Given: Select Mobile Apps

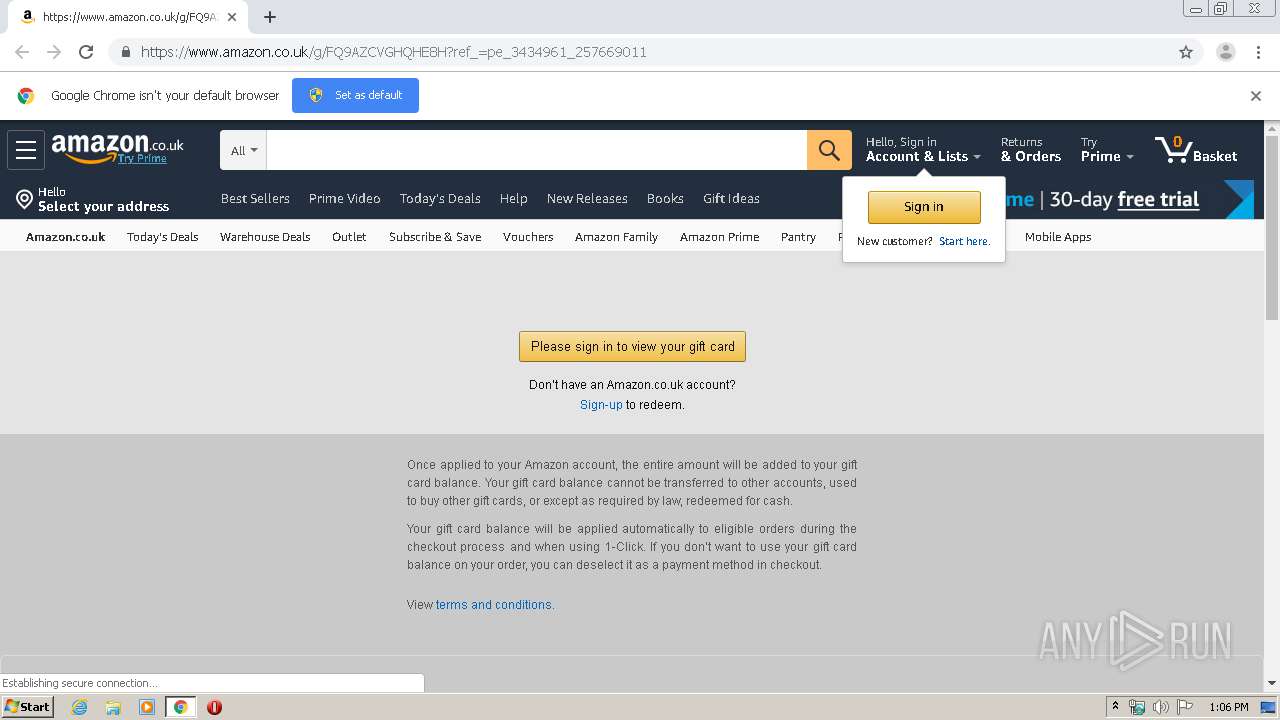Looking at the screenshot, I should 1058,237.
